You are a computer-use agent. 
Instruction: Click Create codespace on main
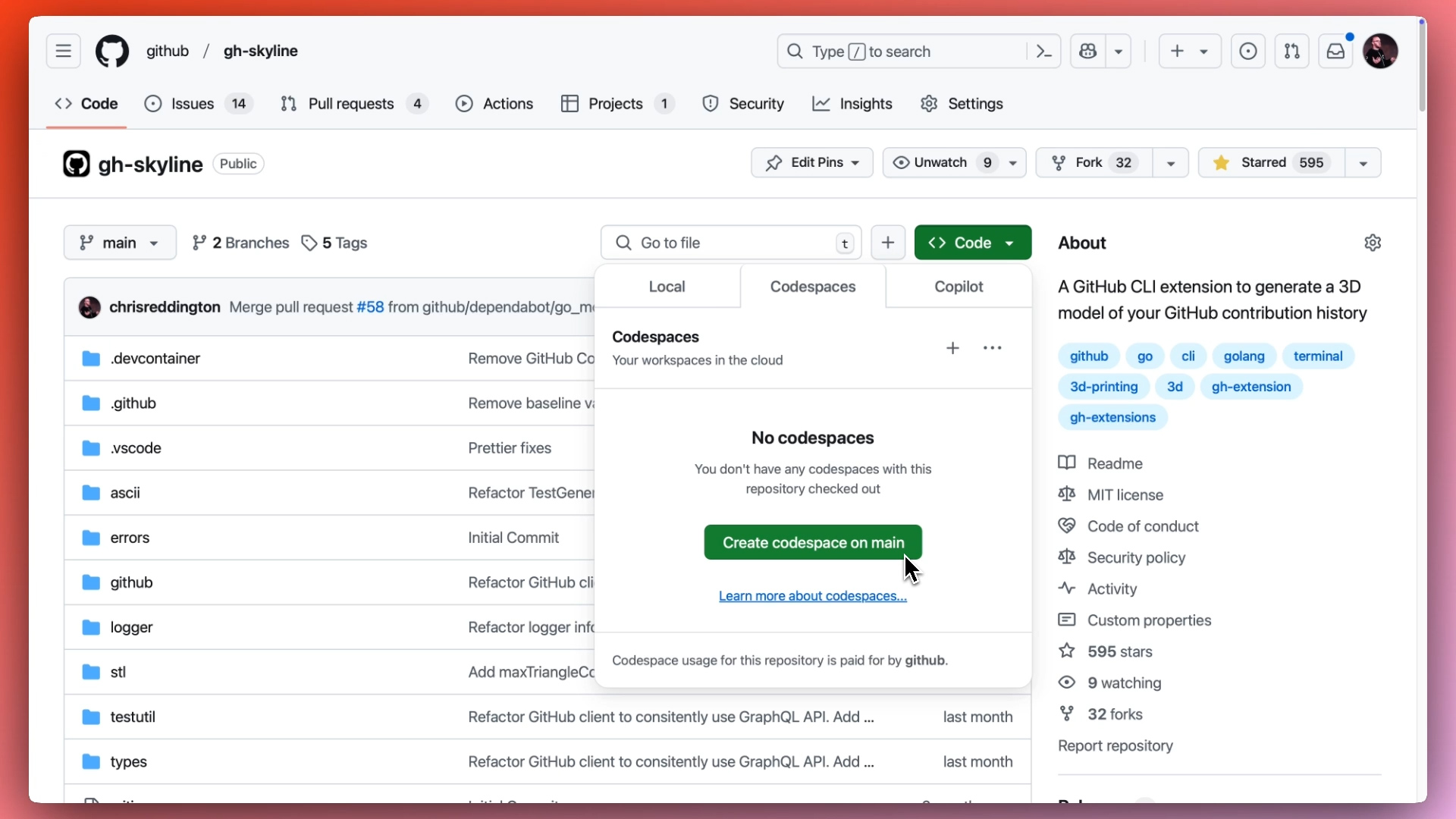[812, 542]
